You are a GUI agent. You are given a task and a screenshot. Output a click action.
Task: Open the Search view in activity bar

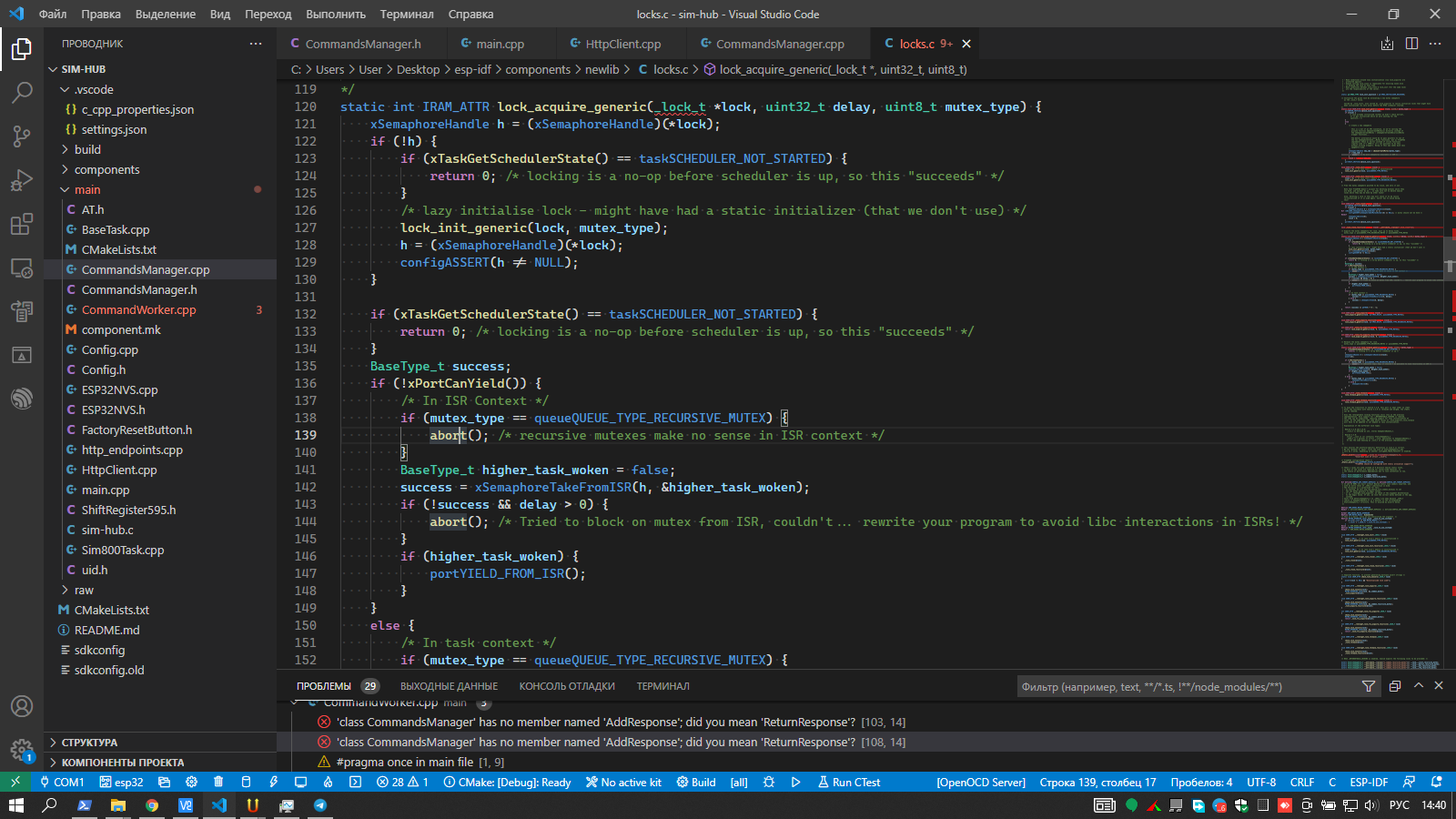click(22, 92)
